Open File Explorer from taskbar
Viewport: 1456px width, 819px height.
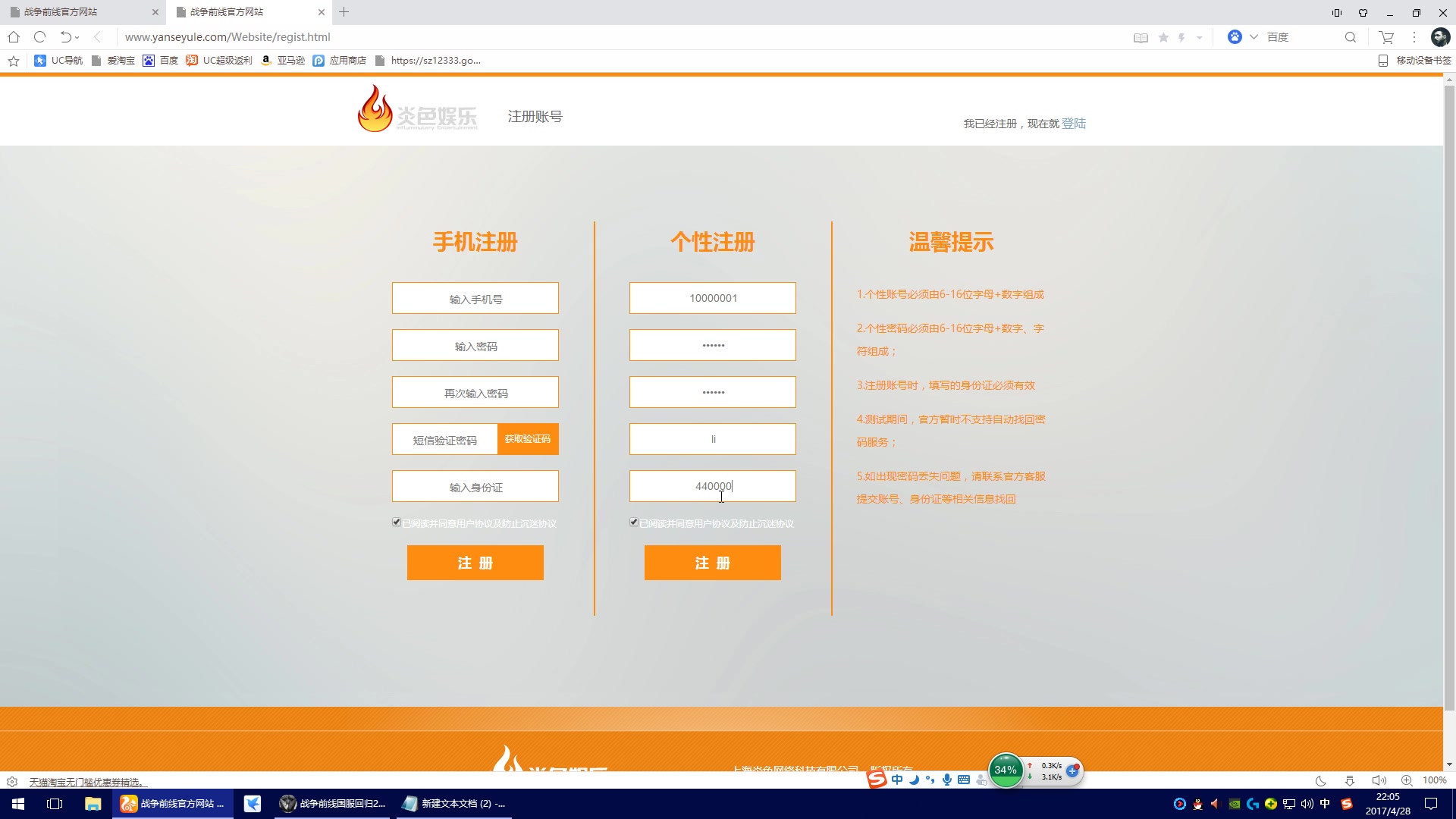point(93,804)
